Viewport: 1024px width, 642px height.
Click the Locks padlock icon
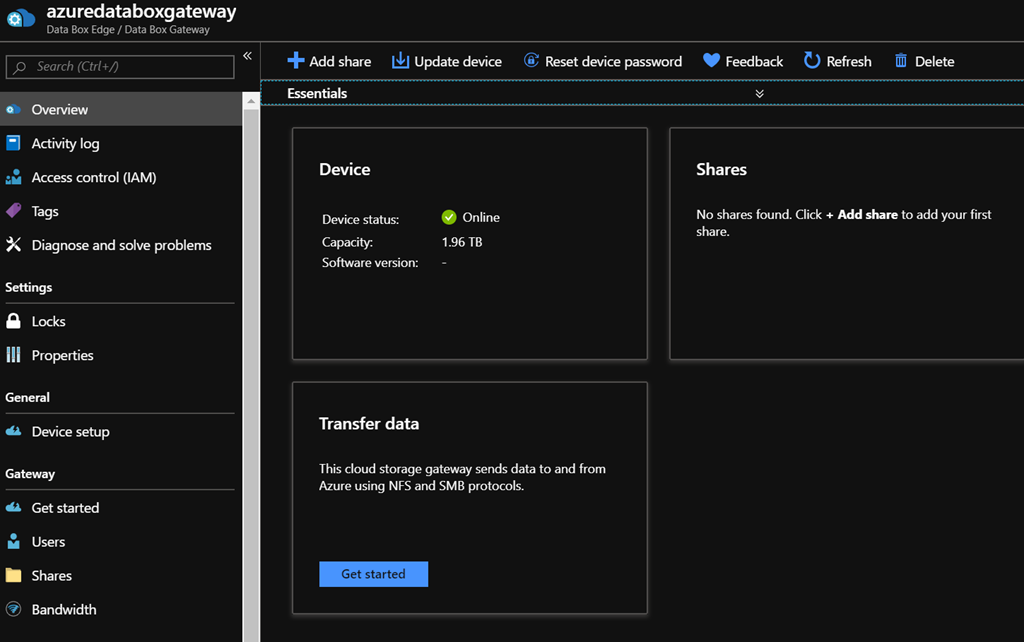[14, 321]
